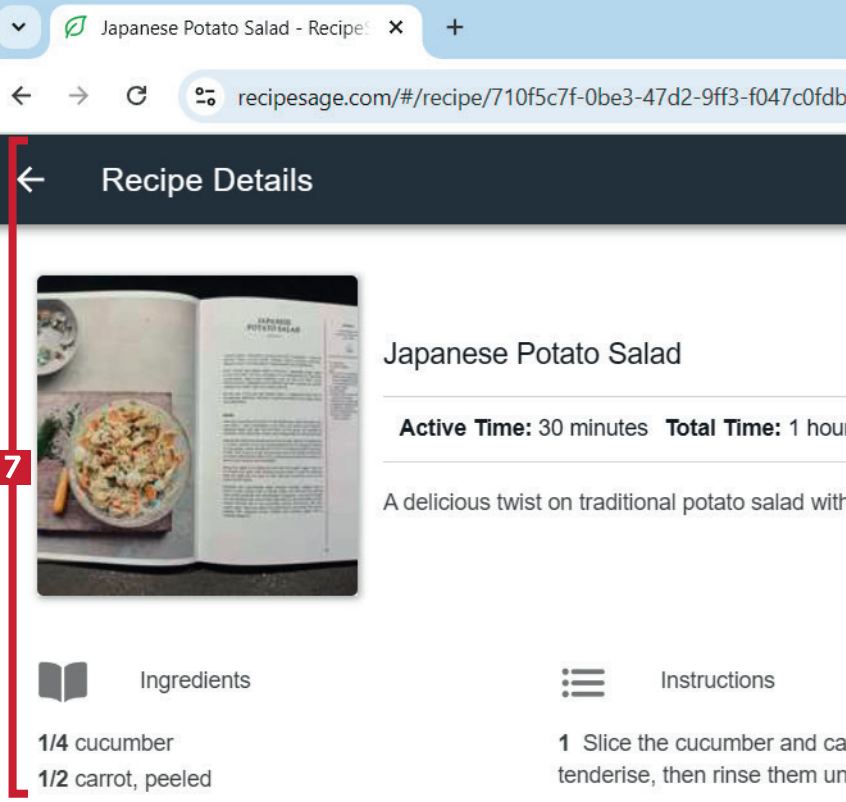Image resolution: width=846 pixels, height=802 pixels.
Task: Open the tab search chevron dropdown
Action: click(x=18, y=27)
